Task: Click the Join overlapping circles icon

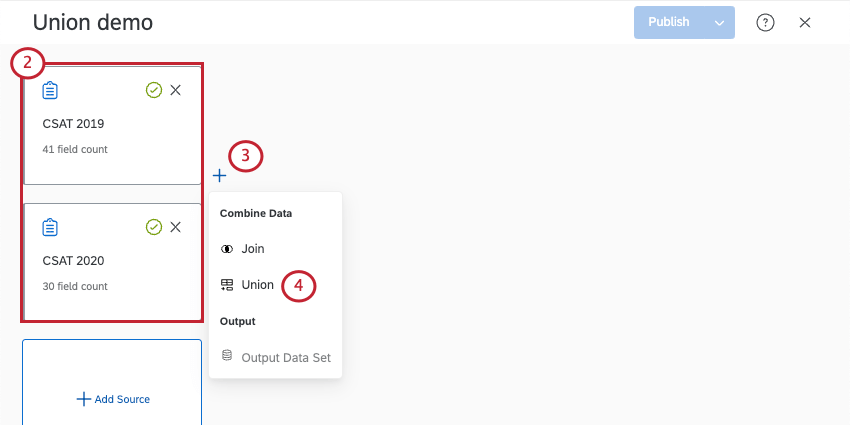Action: [227, 248]
